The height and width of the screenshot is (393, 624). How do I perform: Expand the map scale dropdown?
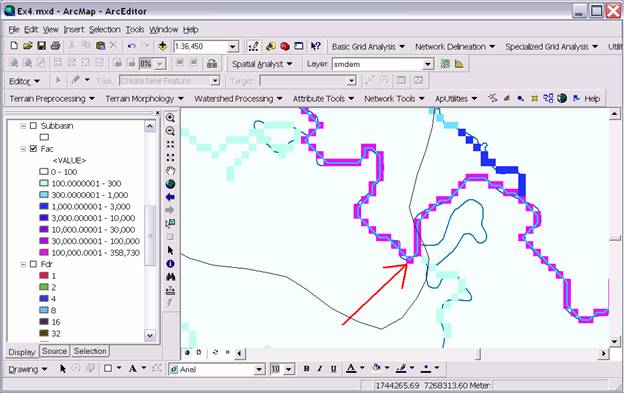pos(233,47)
